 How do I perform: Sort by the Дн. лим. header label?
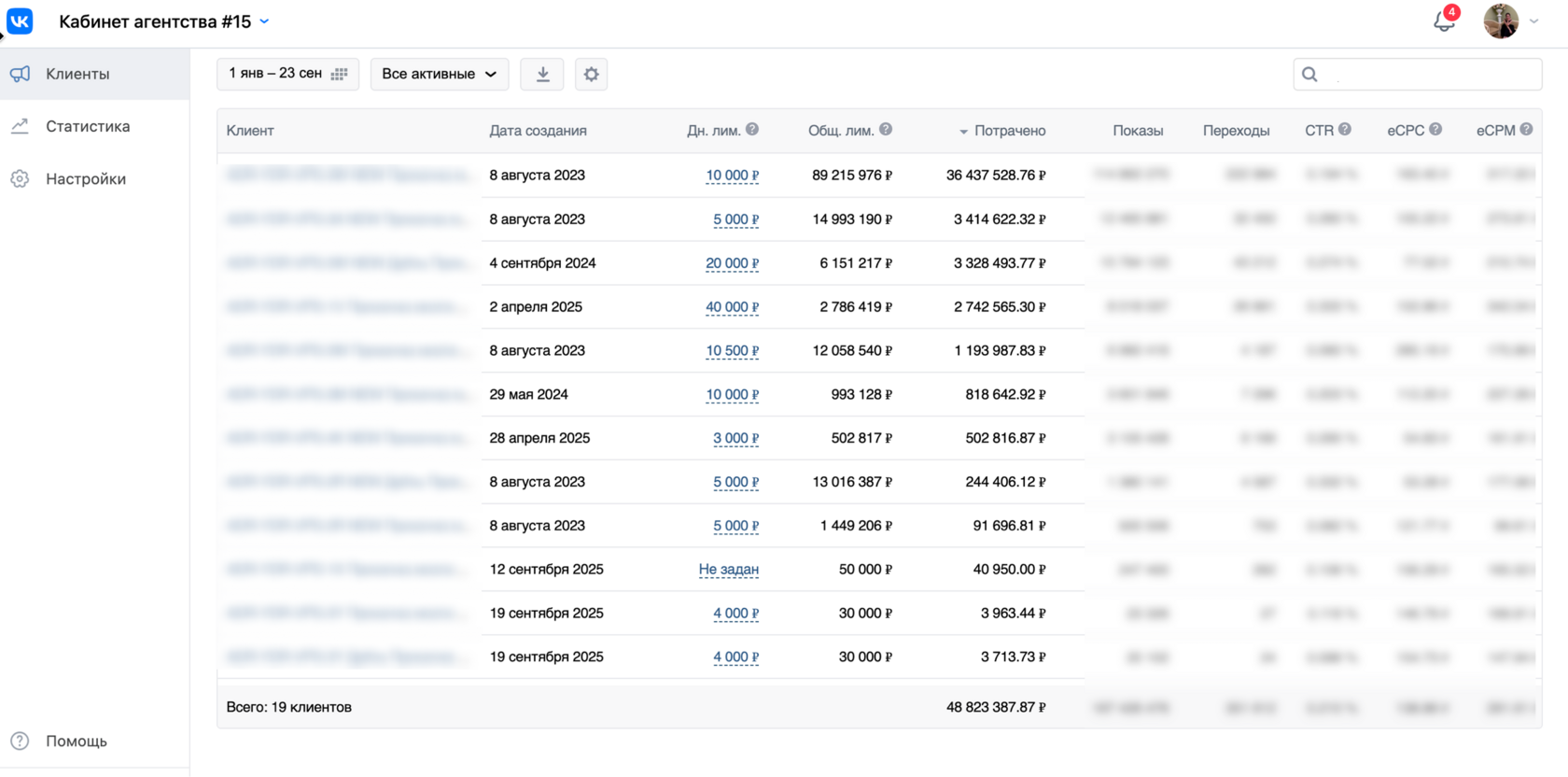pos(714,131)
